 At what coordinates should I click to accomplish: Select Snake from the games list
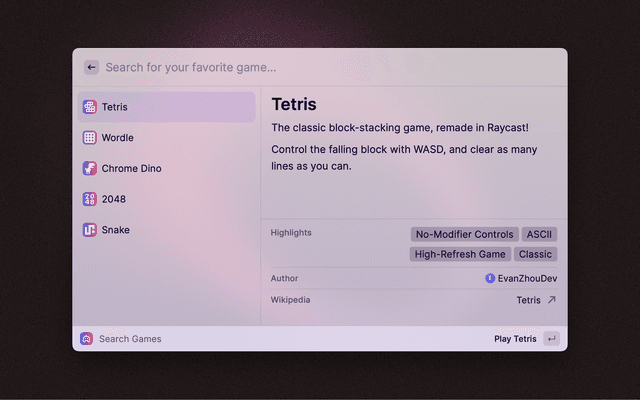coord(116,230)
